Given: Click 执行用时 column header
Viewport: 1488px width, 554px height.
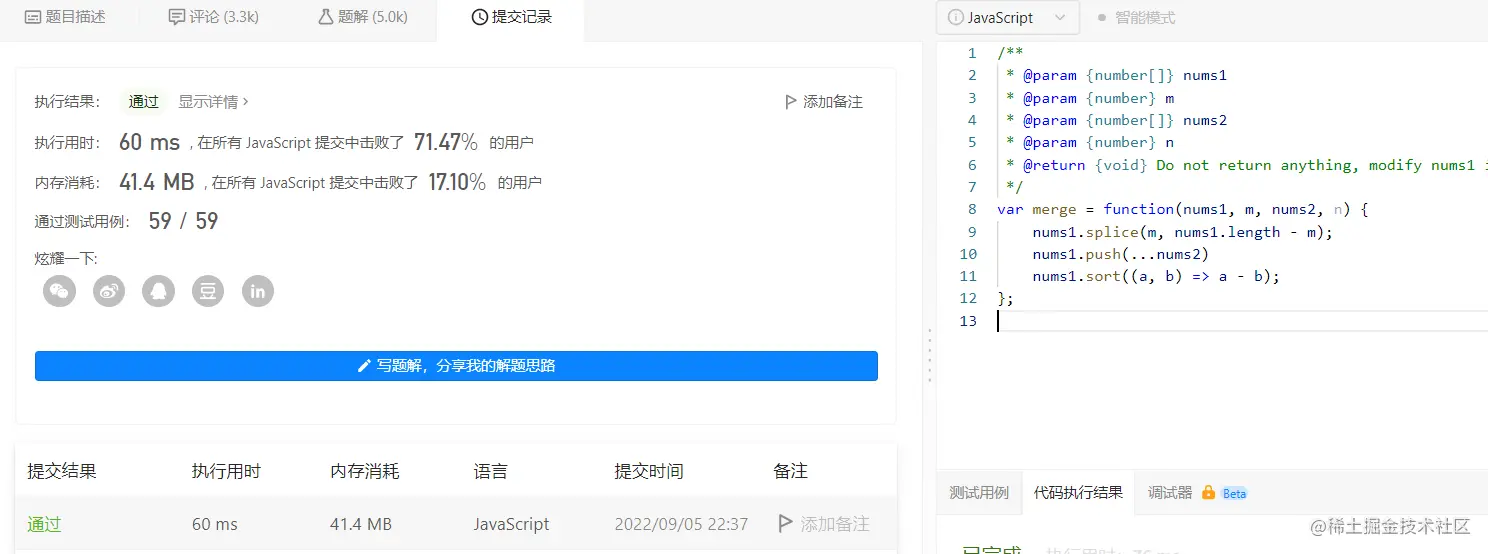Looking at the screenshot, I should [226, 471].
